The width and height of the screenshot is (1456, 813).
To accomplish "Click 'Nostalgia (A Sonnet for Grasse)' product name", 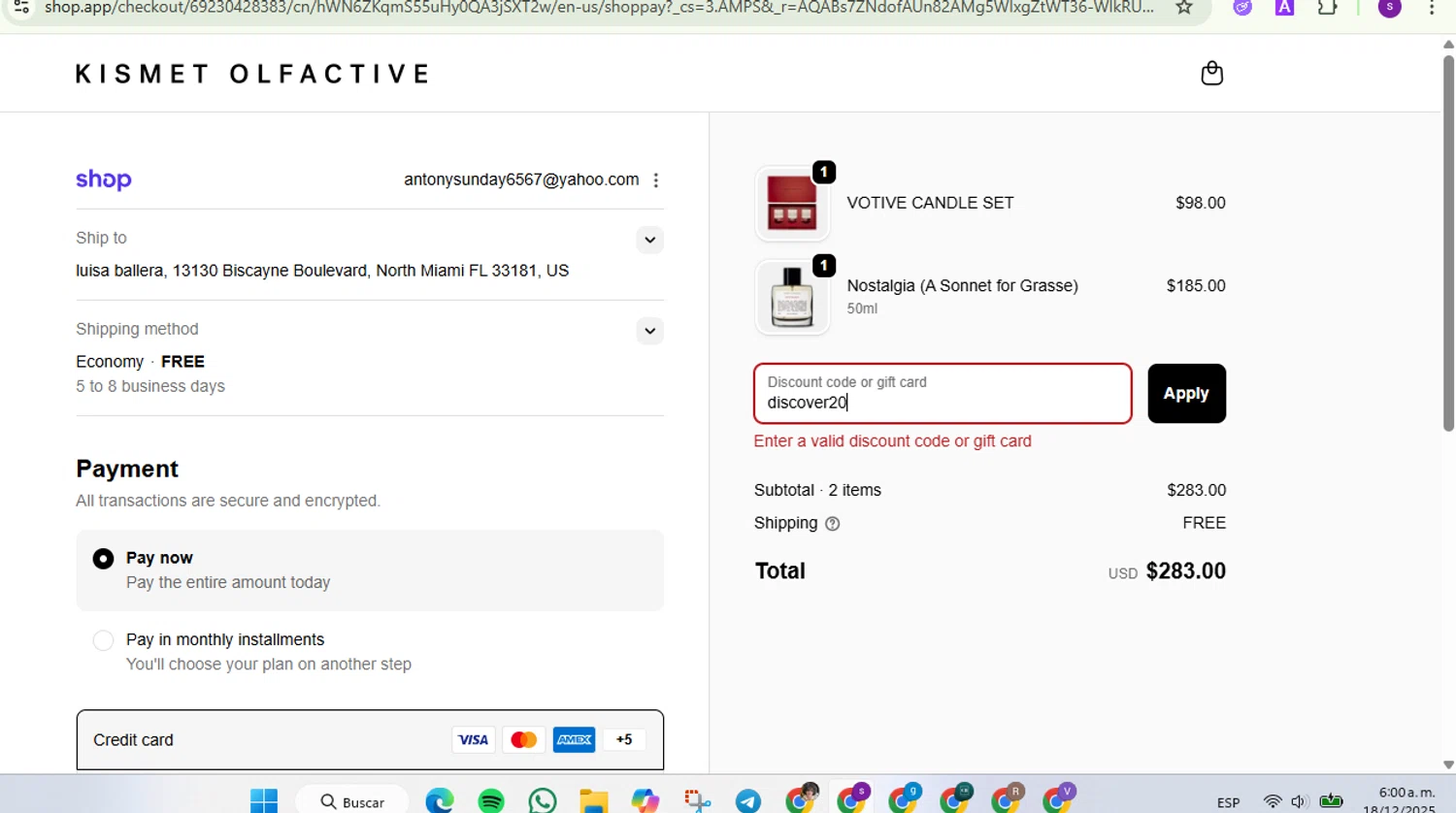I will [x=962, y=286].
